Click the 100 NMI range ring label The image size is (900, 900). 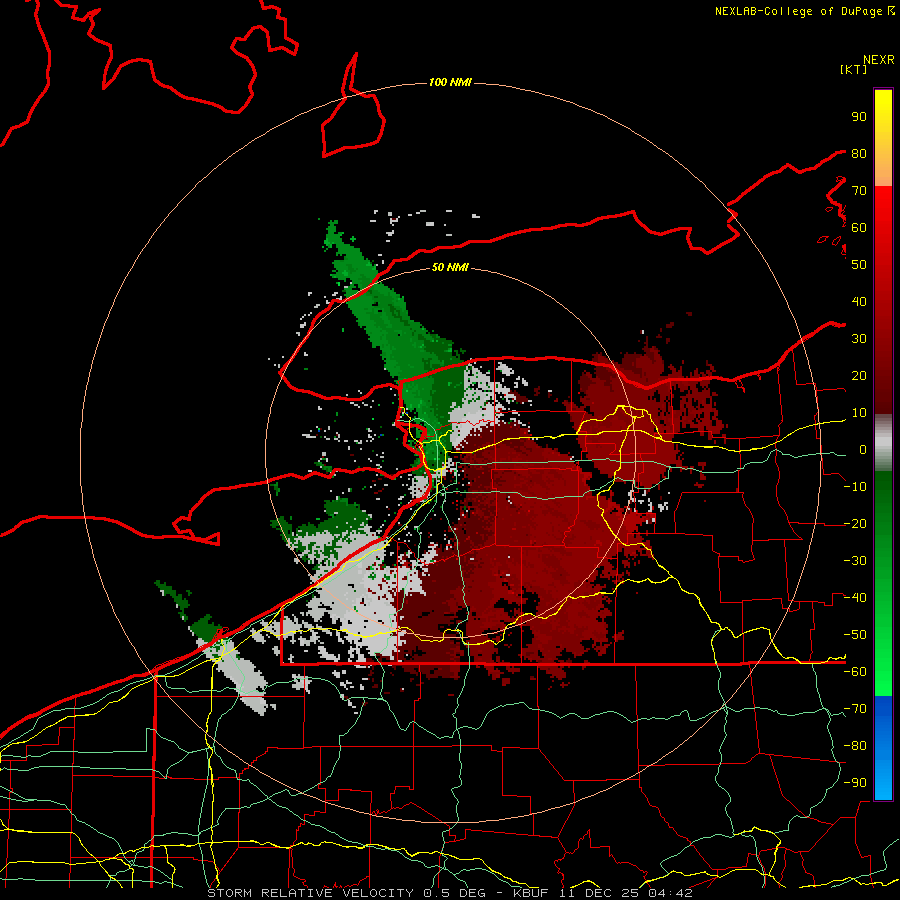click(x=450, y=82)
